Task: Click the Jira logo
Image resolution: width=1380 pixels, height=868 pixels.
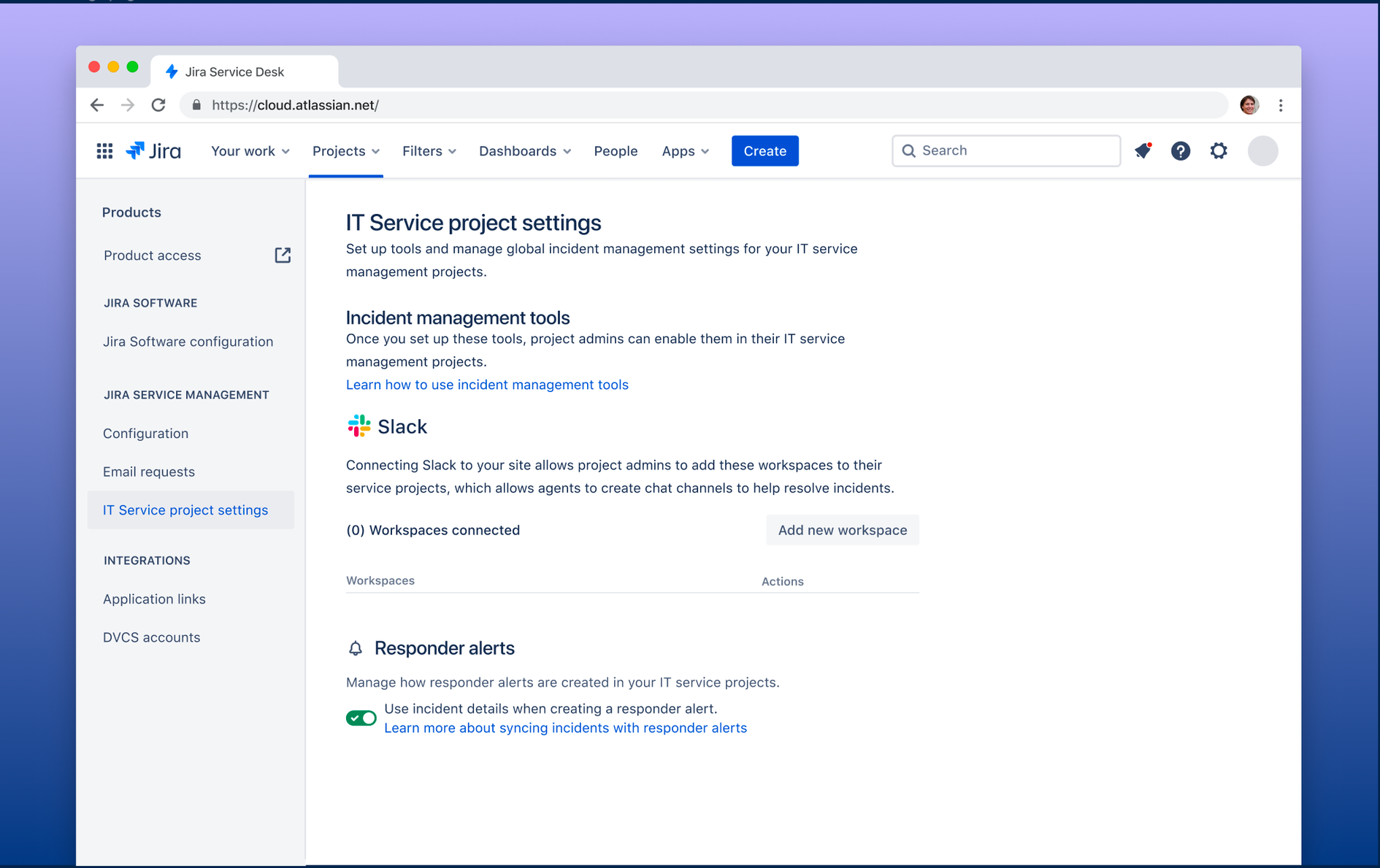Action: click(x=153, y=151)
